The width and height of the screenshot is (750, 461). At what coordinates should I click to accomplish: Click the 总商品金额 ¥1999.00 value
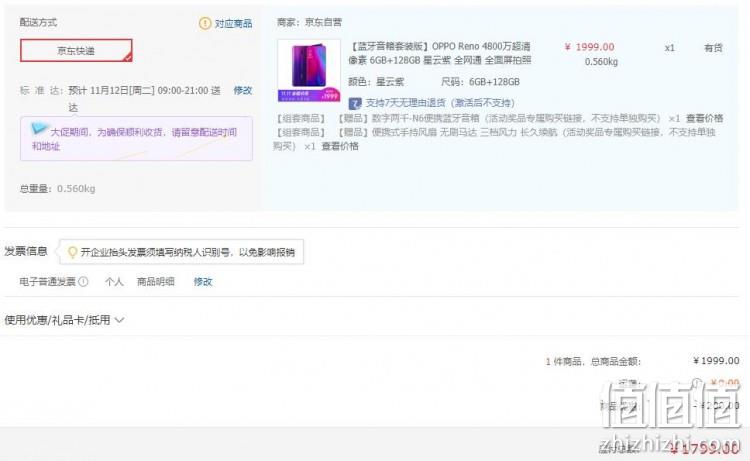tap(716, 361)
